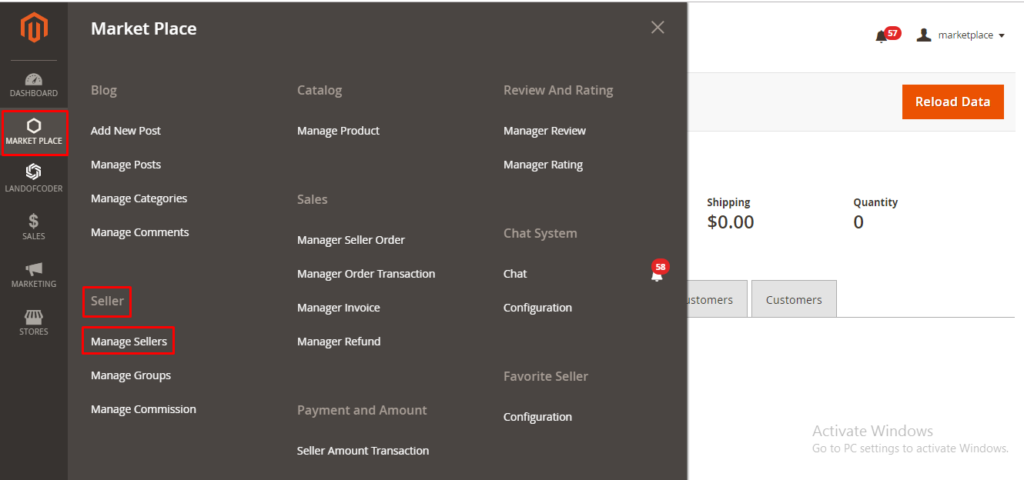Click the Quantity 0 value
Image resolution: width=1024 pixels, height=480 pixels.
(x=858, y=222)
